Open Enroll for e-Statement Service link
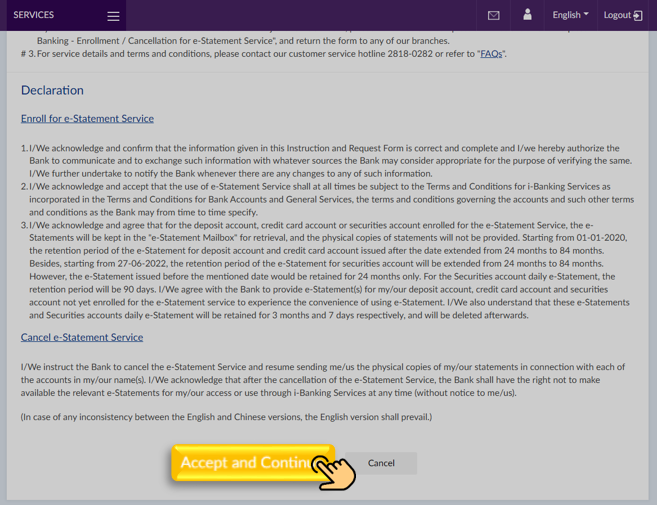The width and height of the screenshot is (657, 505). click(87, 119)
